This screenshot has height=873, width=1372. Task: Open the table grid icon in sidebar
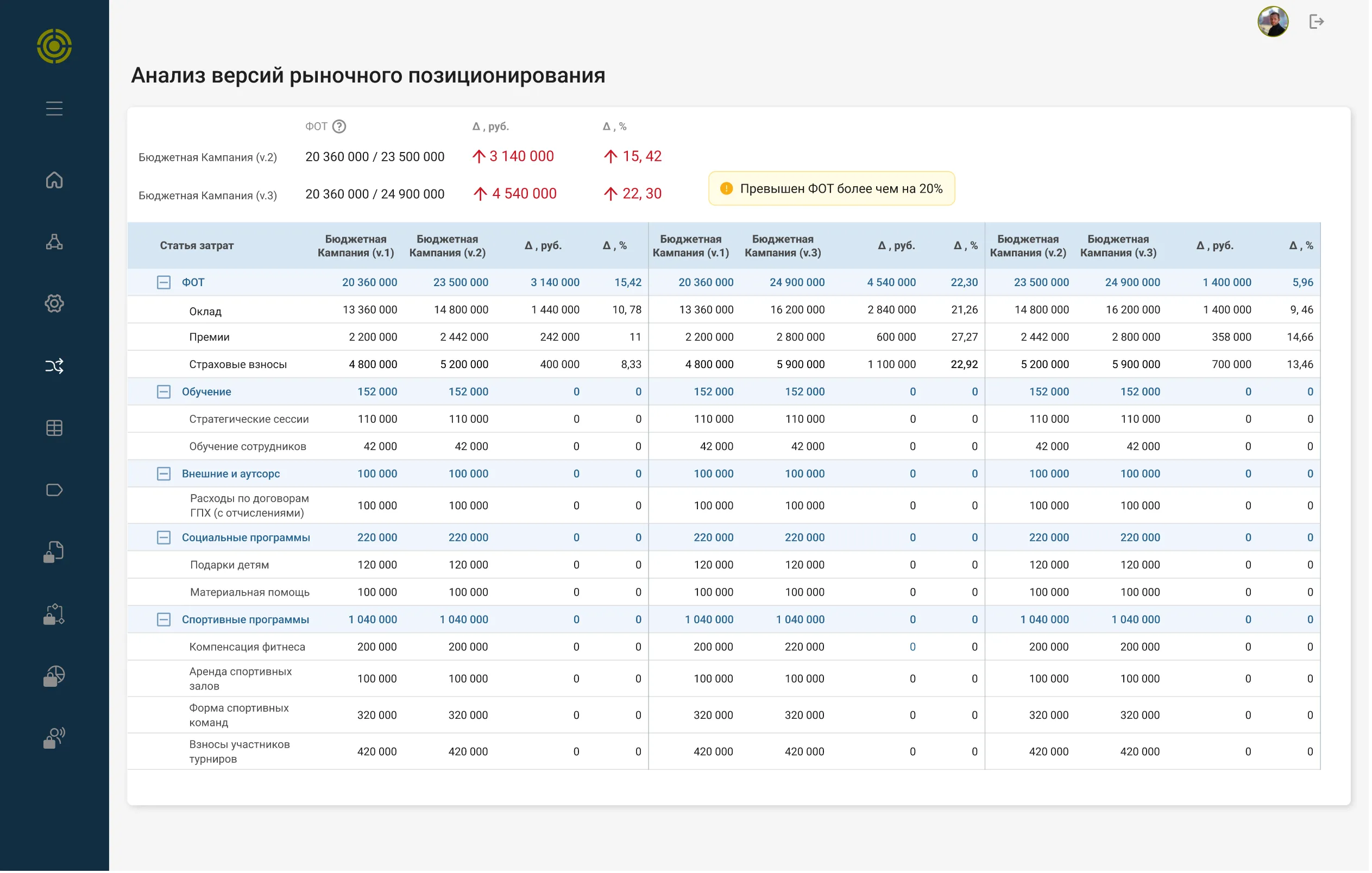(x=54, y=428)
